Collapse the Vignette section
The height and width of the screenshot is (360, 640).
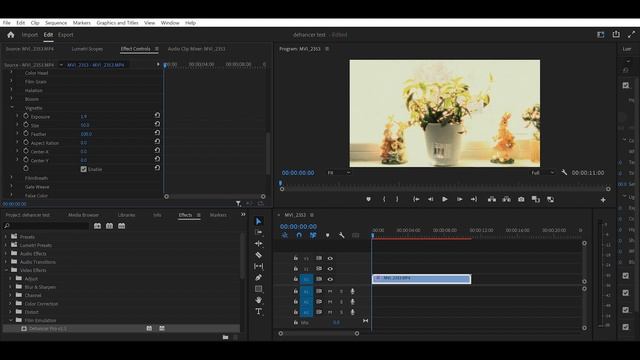coord(11,107)
